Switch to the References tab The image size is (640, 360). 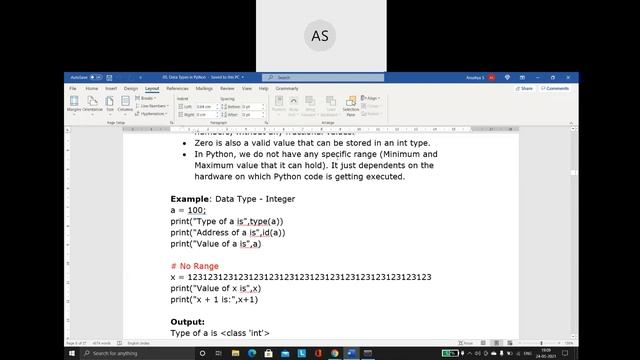coord(177,89)
